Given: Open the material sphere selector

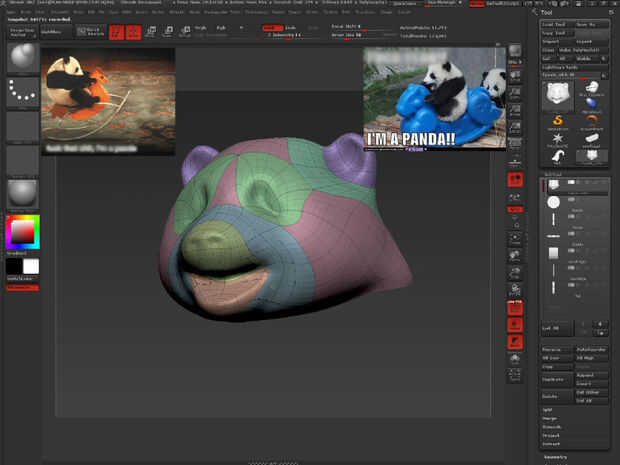Looking at the screenshot, I should point(22,192).
